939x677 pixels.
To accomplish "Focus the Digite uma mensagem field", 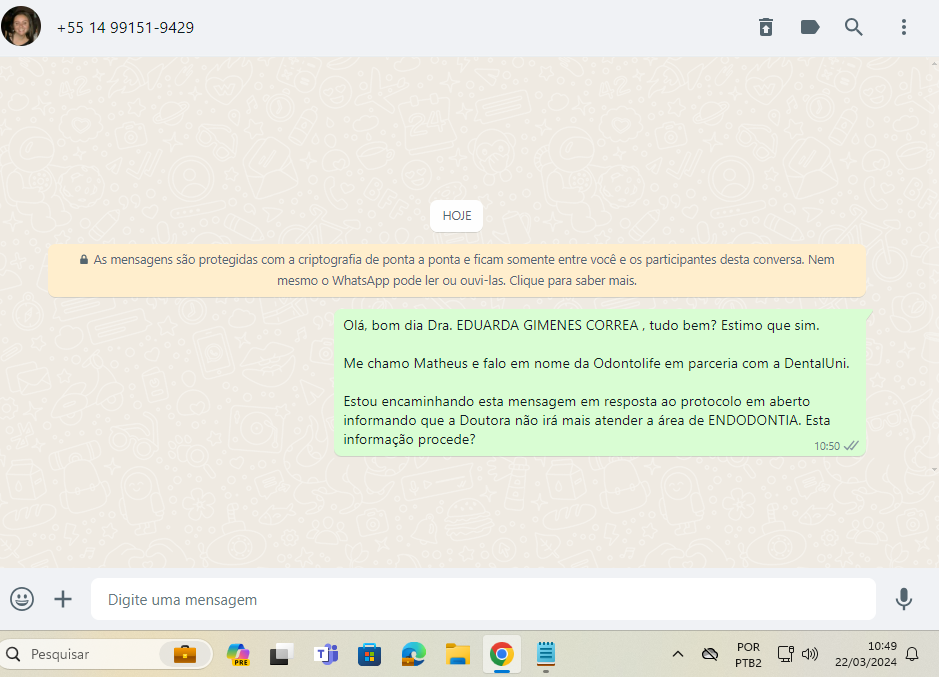I will click(483, 599).
